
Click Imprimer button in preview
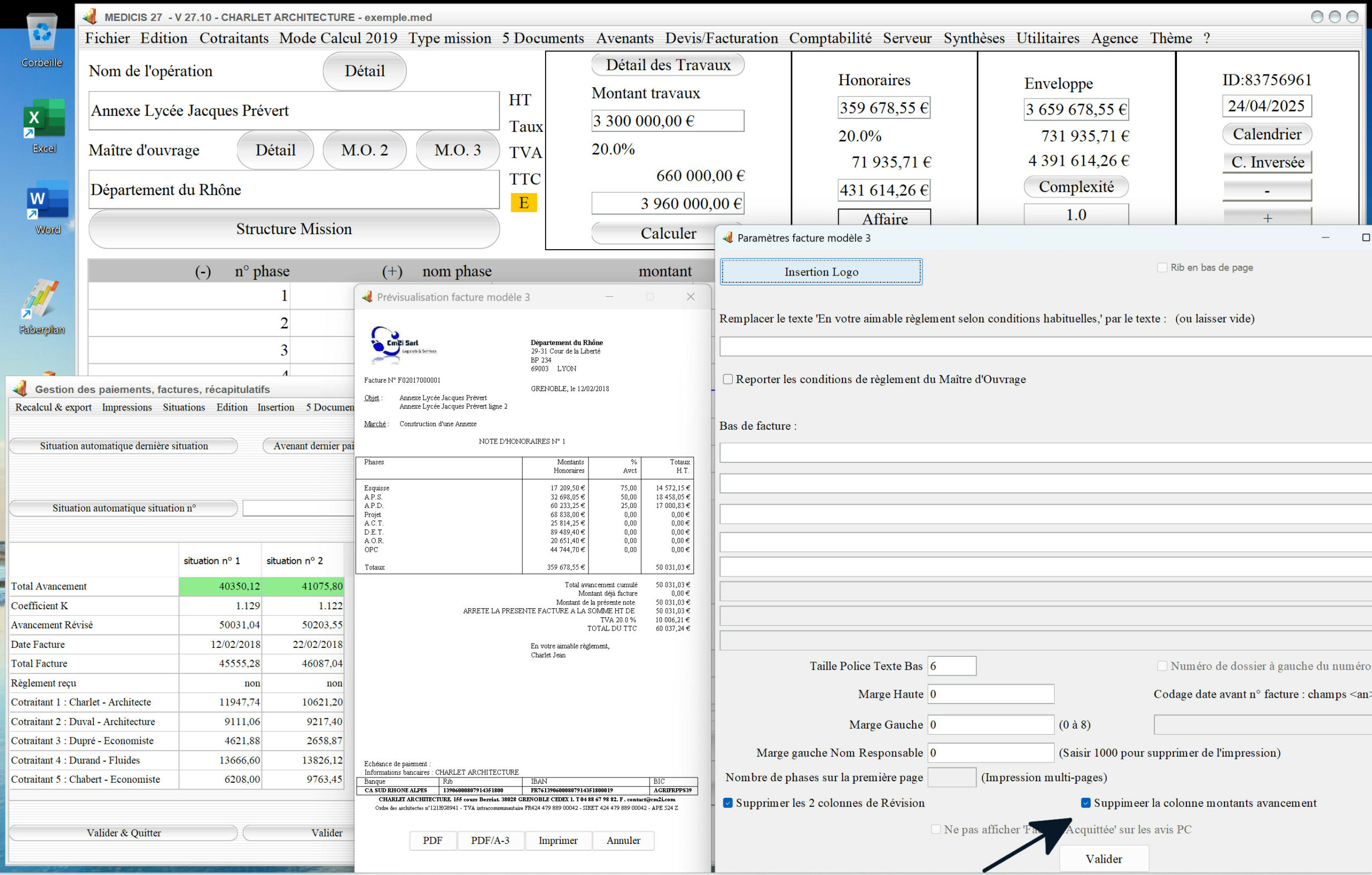558,840
